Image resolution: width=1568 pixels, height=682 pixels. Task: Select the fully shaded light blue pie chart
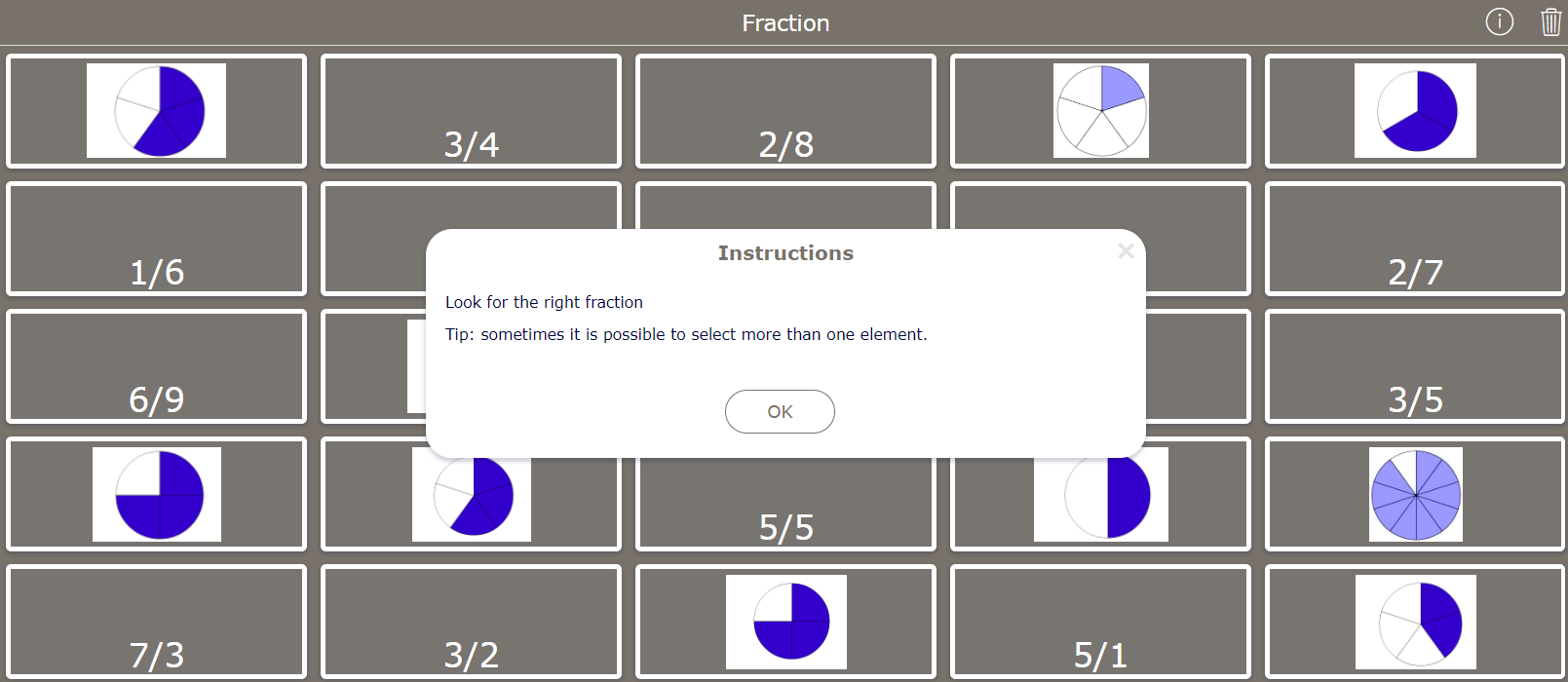(x=1415, y=494)
